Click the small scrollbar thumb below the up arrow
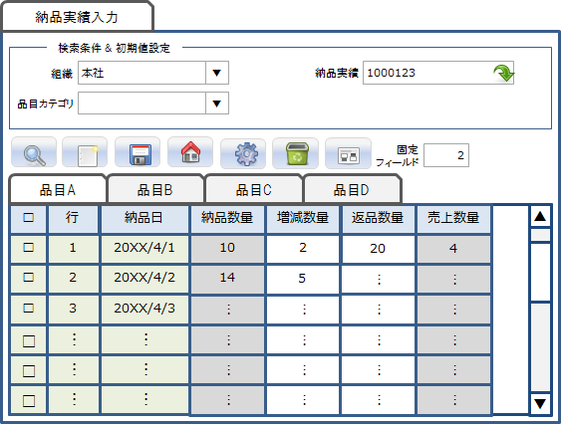 (x=540, y=235)
